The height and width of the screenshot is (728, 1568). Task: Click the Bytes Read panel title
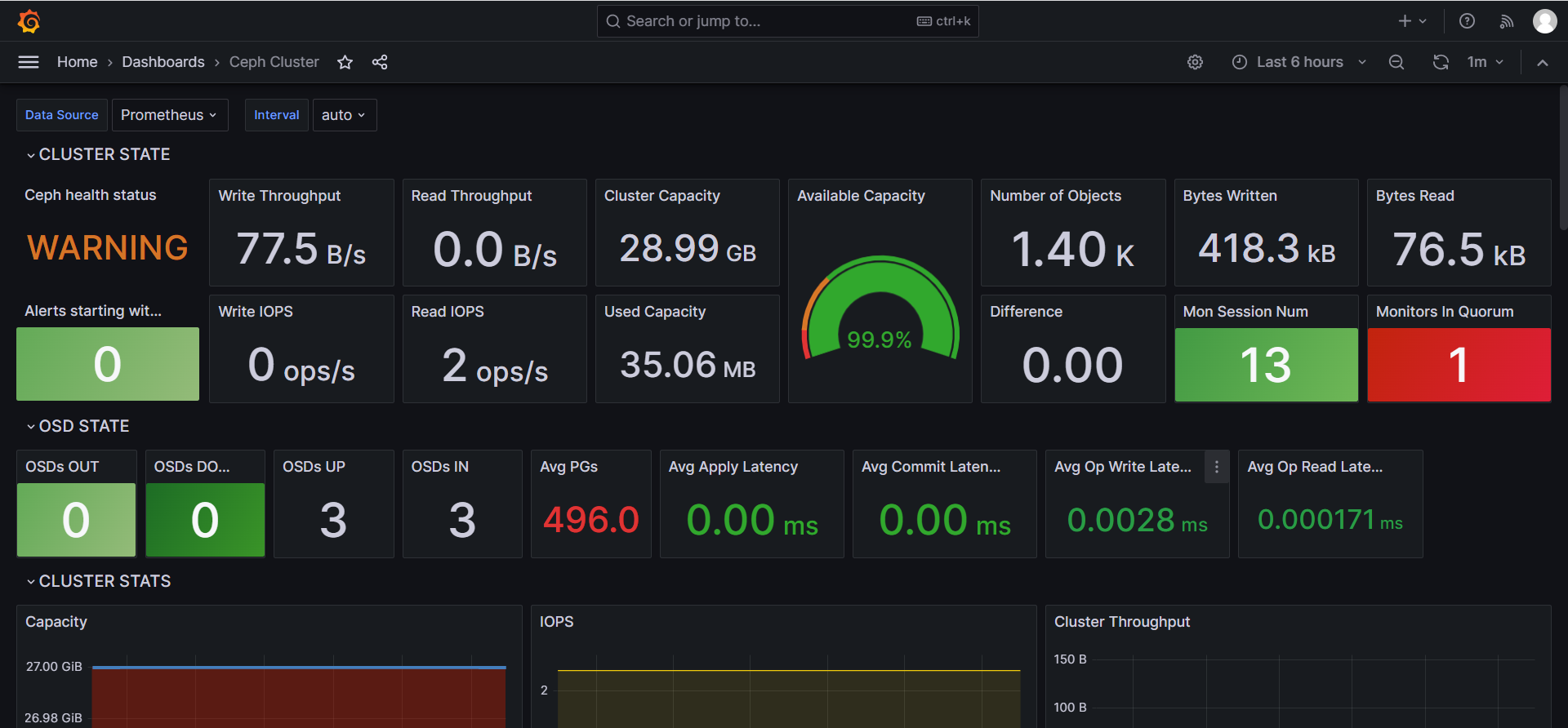coord(1414,196)
